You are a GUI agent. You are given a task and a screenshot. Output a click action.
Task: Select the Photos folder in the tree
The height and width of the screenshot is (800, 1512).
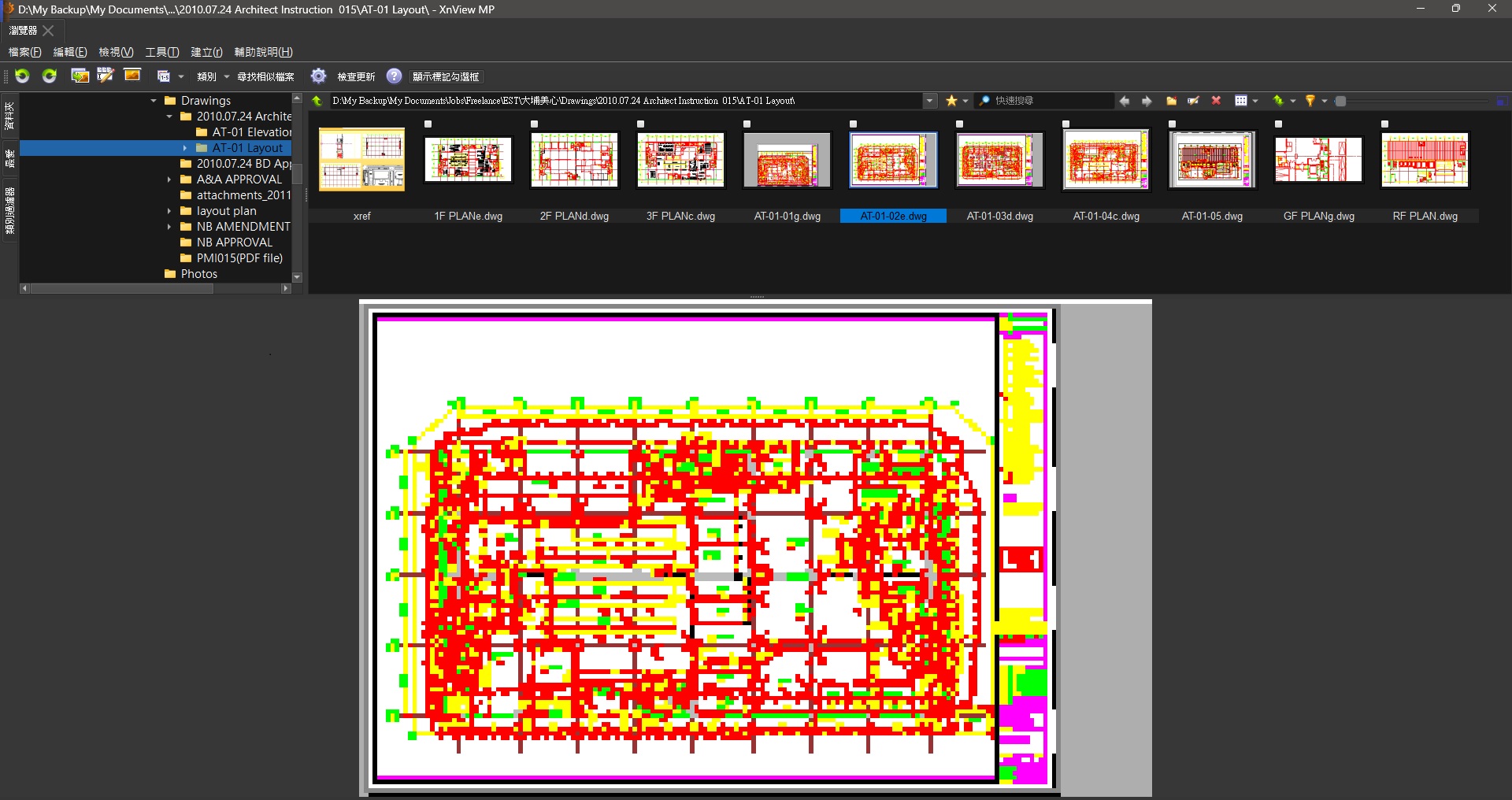pos(198,274)
